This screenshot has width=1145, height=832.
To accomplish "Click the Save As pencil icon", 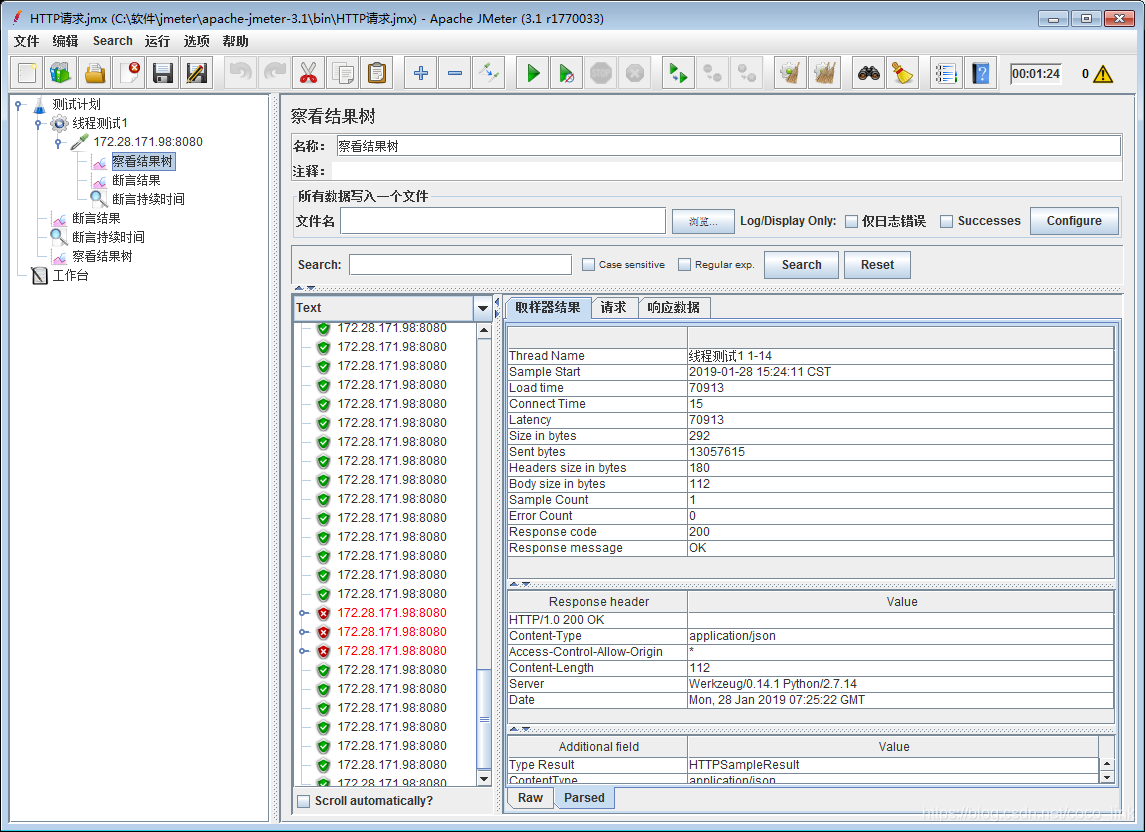I will [x=196, y=73].
